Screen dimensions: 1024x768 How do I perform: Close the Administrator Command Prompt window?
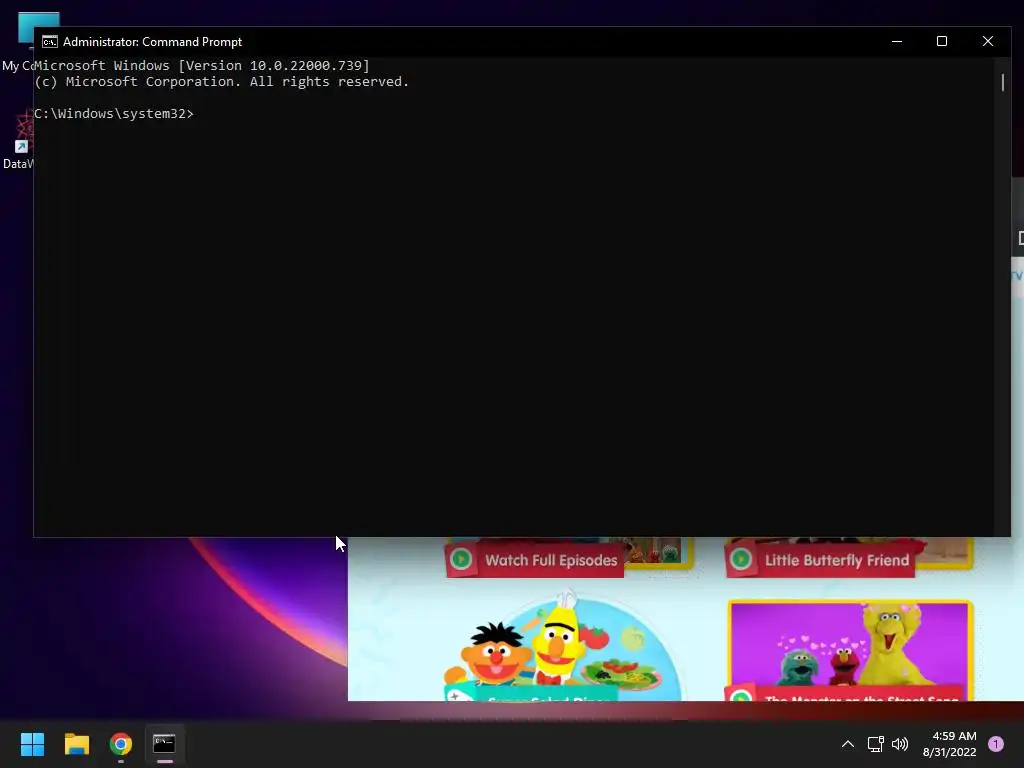(987, 41)
